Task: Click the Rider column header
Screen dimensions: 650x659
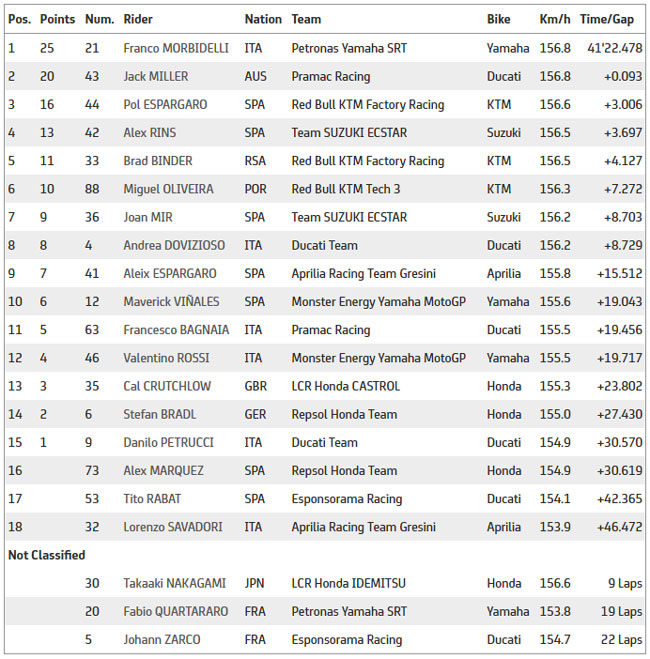Action: click(x=137, y=19)
